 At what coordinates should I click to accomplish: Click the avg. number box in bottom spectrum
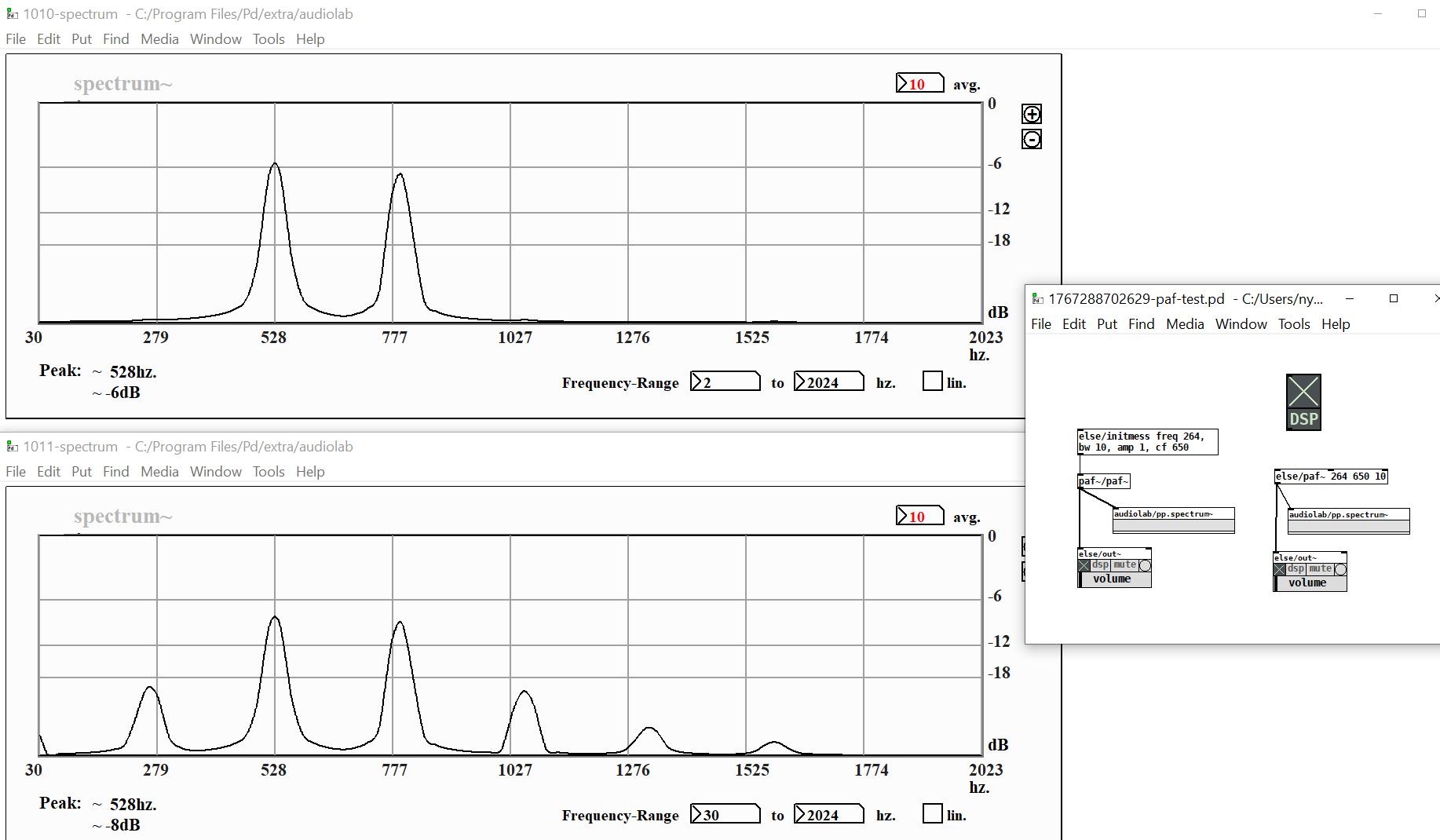click(919, 516)
